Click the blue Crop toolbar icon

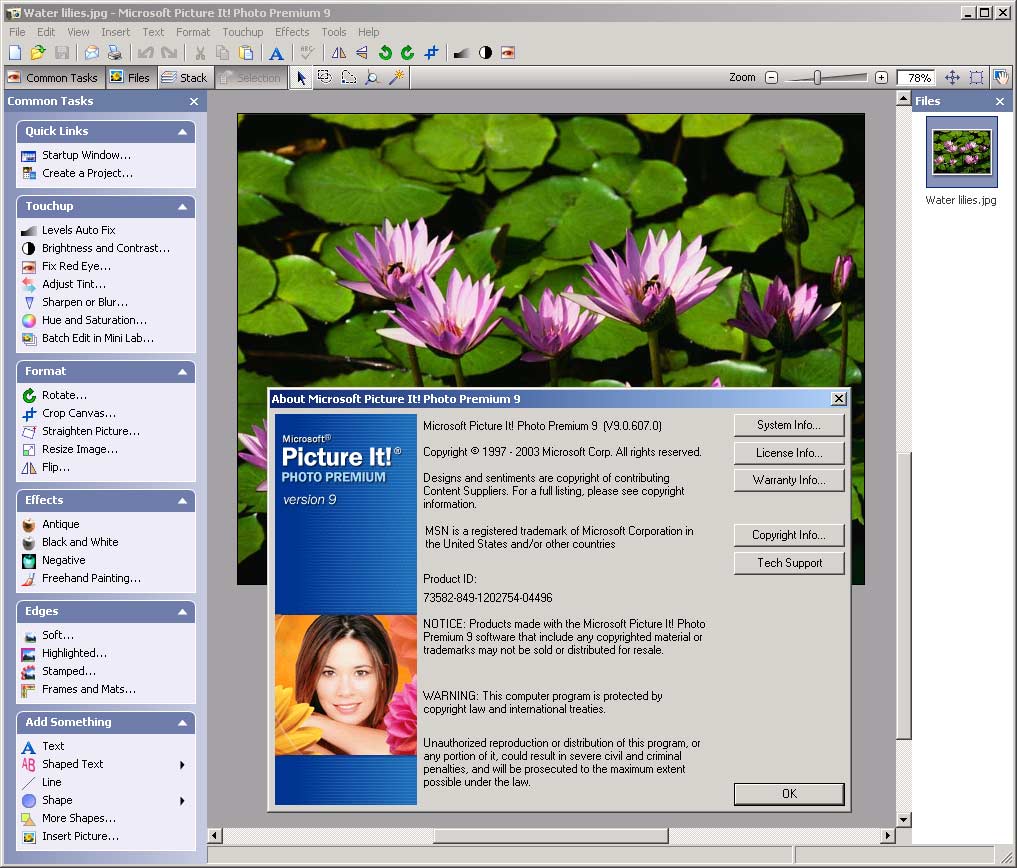431,53
